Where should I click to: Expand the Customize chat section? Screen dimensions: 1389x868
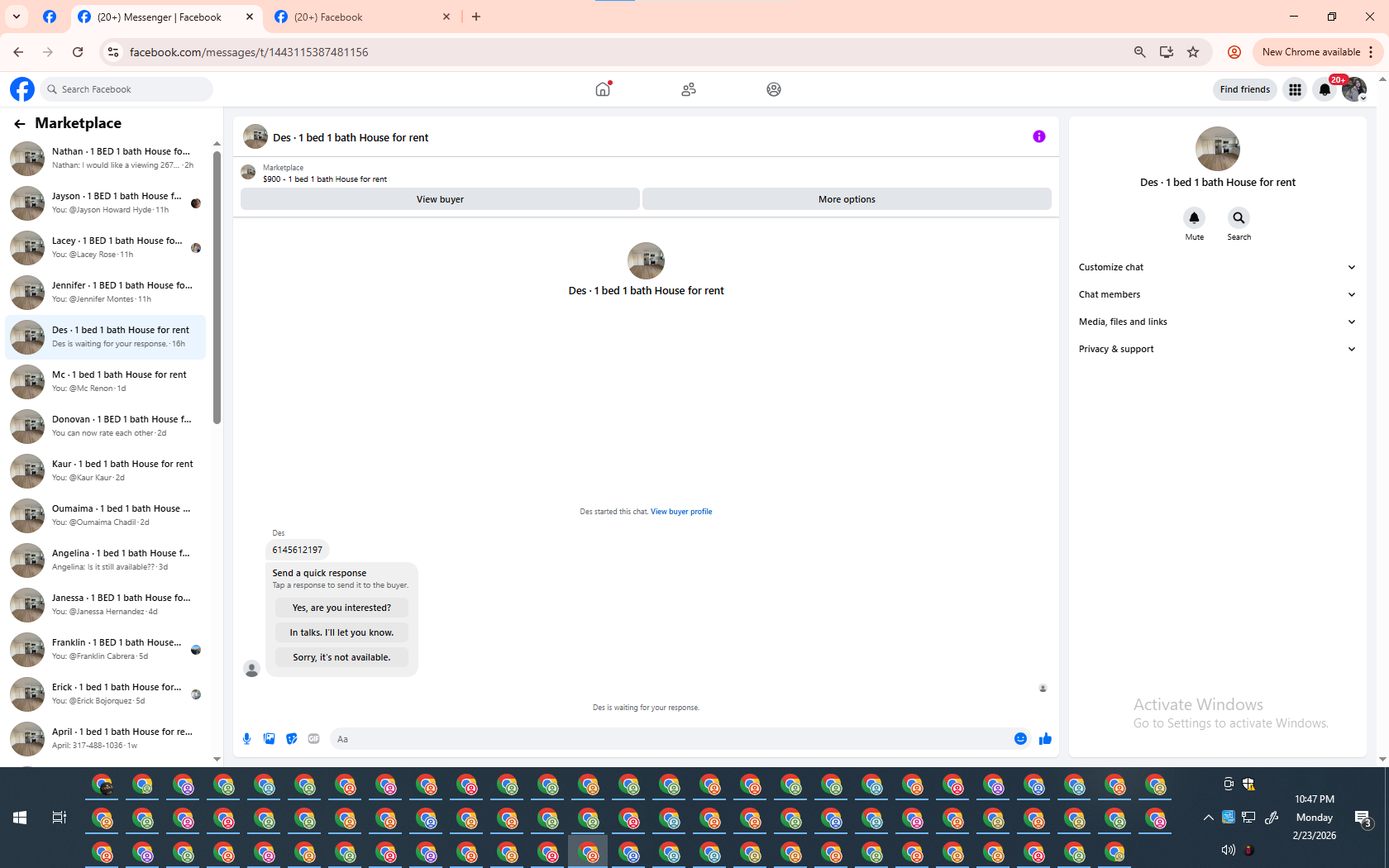click(1217, 267)
